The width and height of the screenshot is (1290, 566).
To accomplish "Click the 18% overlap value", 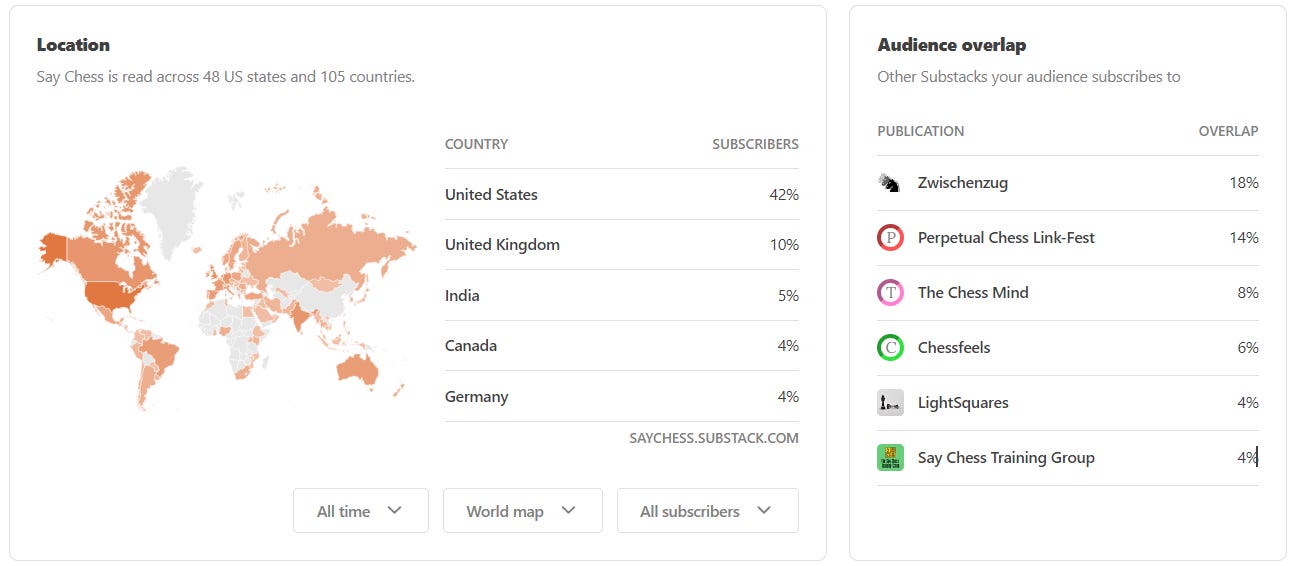I will (x=1244, y=183).
